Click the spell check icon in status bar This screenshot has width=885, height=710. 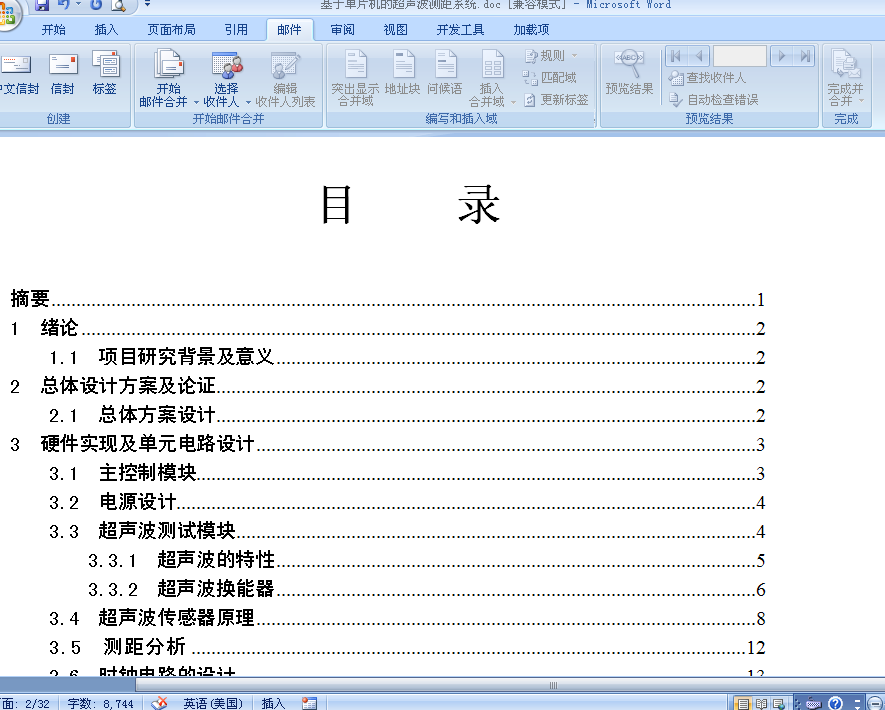160,703
